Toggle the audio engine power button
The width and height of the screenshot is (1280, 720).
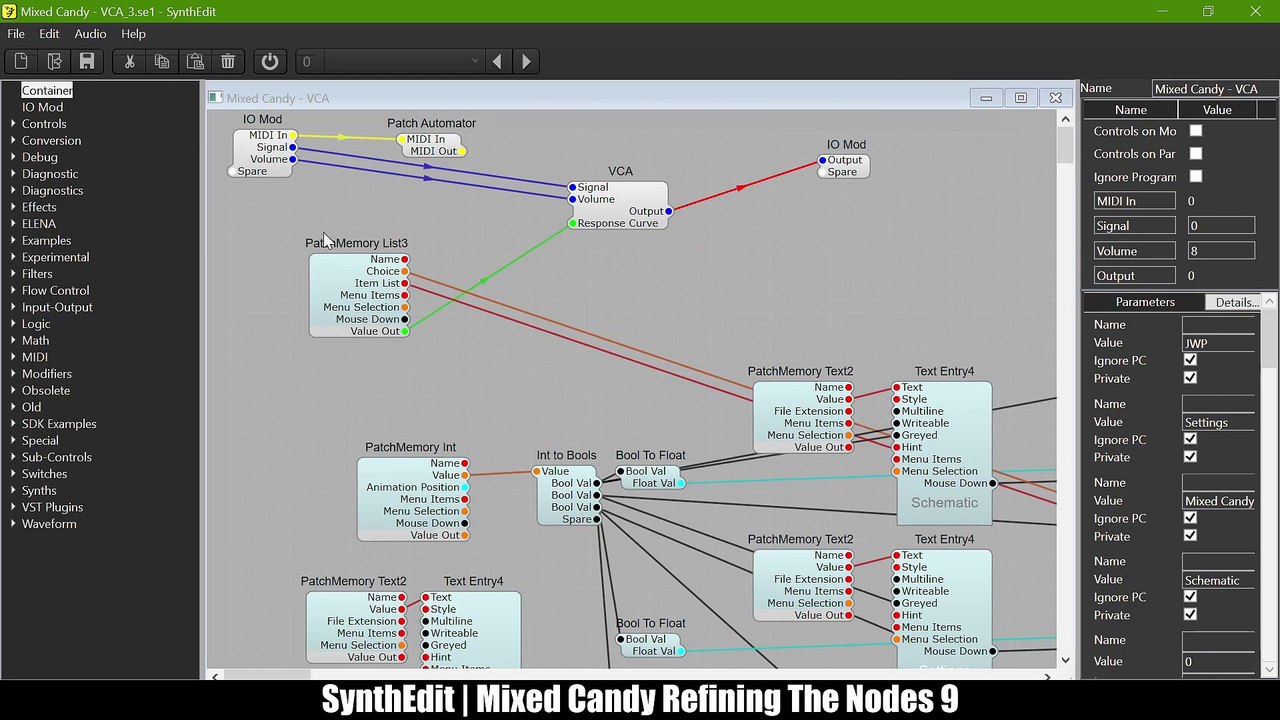[x=270, y=61]
